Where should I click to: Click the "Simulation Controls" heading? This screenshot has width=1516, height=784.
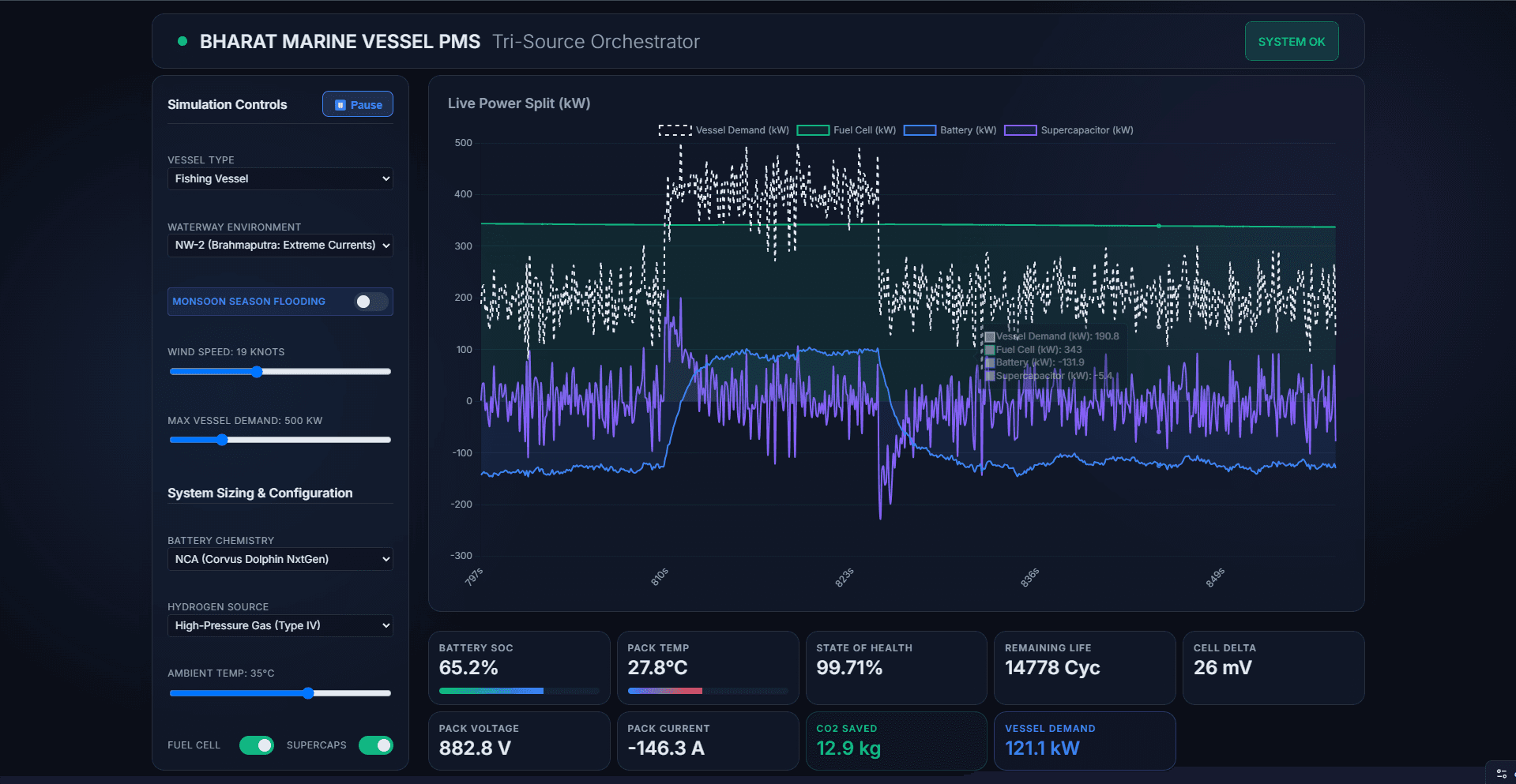tap(228, 104)
